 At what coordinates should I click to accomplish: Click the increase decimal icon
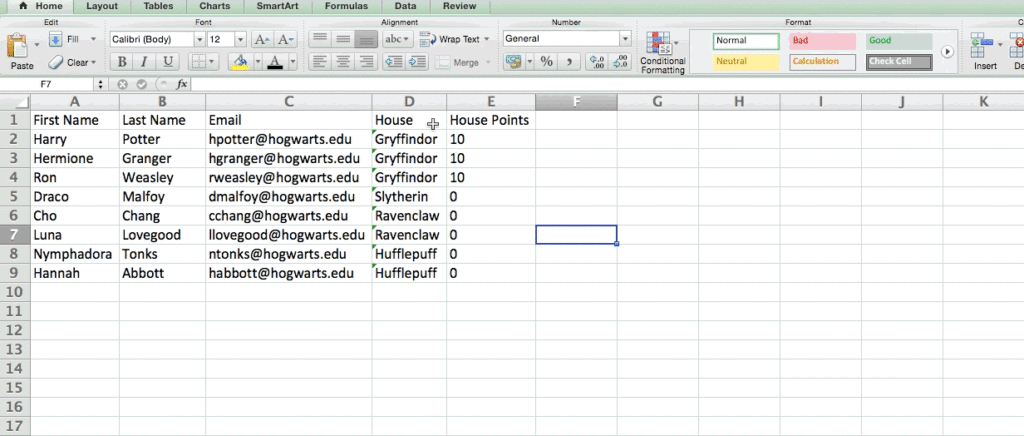click(x=597, y=62)
